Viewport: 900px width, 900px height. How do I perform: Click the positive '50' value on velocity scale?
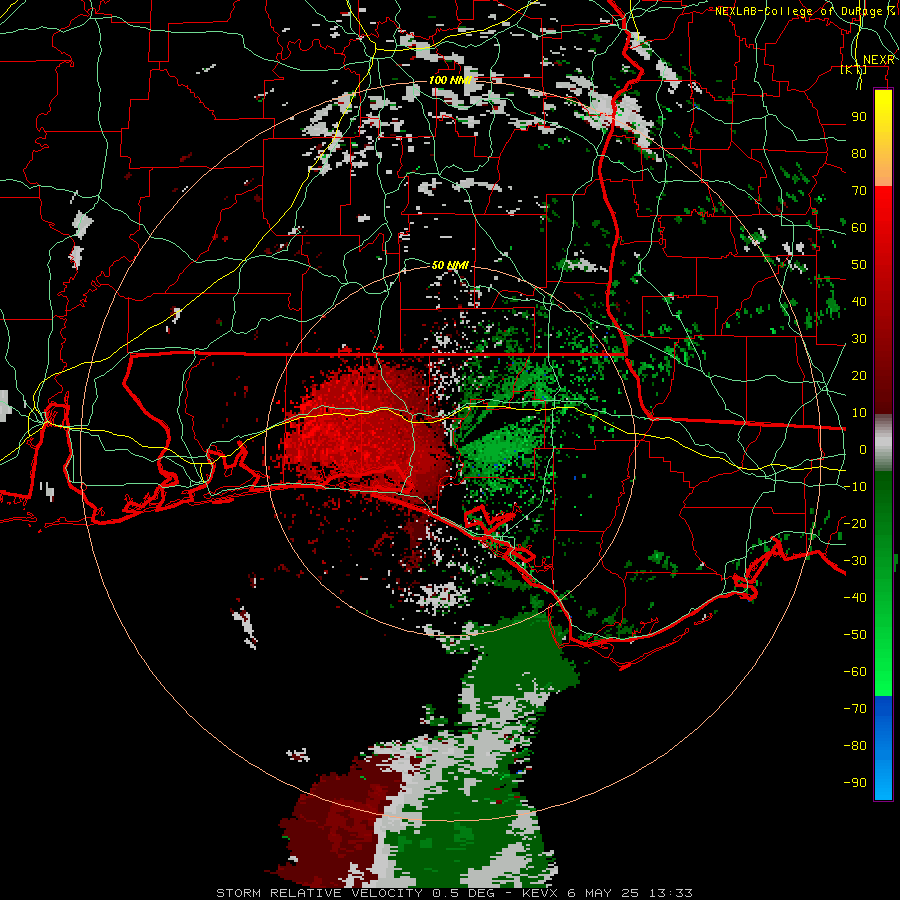click(859, 265)
